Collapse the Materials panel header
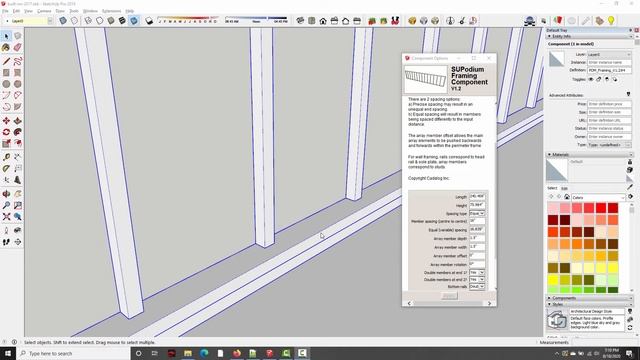This screenshot has width=640, height=360. pyautogui.click(x=589, y=155)
